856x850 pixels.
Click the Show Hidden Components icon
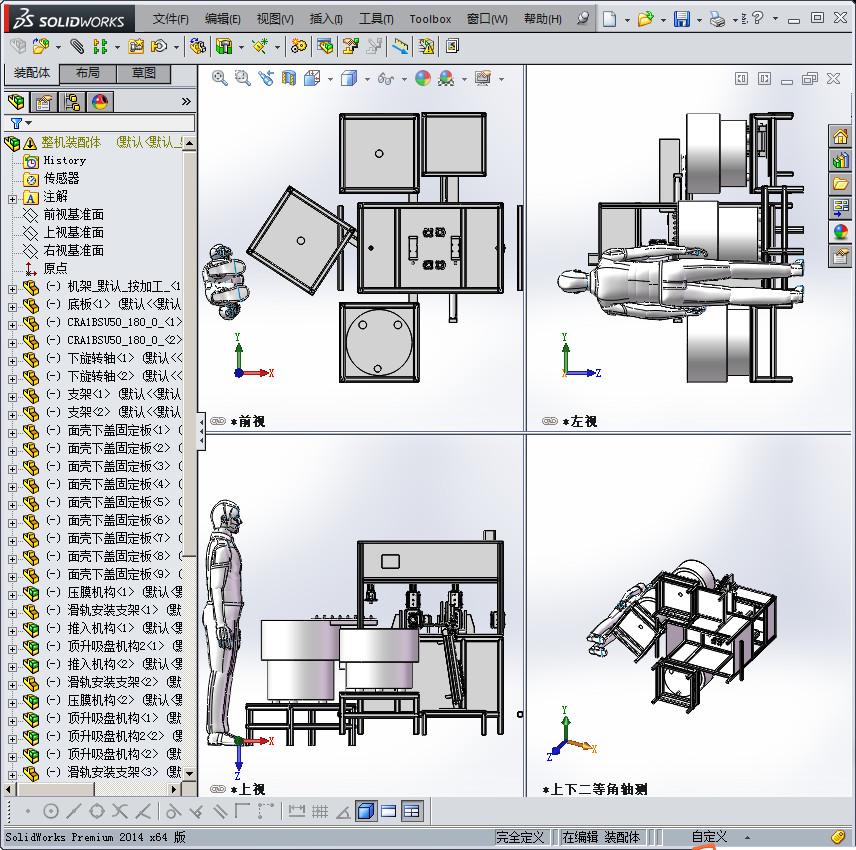pyautogui.click(x=198, y=46)
